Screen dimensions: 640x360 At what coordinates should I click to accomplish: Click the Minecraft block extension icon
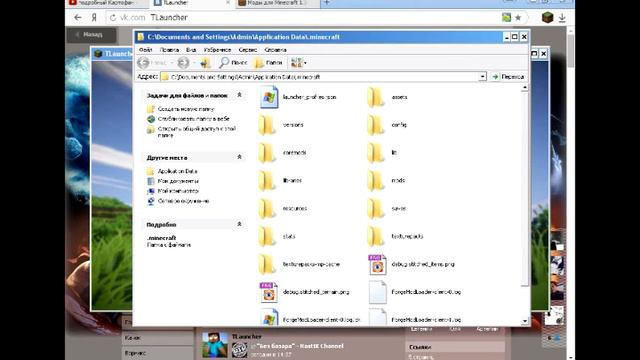coord(547,18)
